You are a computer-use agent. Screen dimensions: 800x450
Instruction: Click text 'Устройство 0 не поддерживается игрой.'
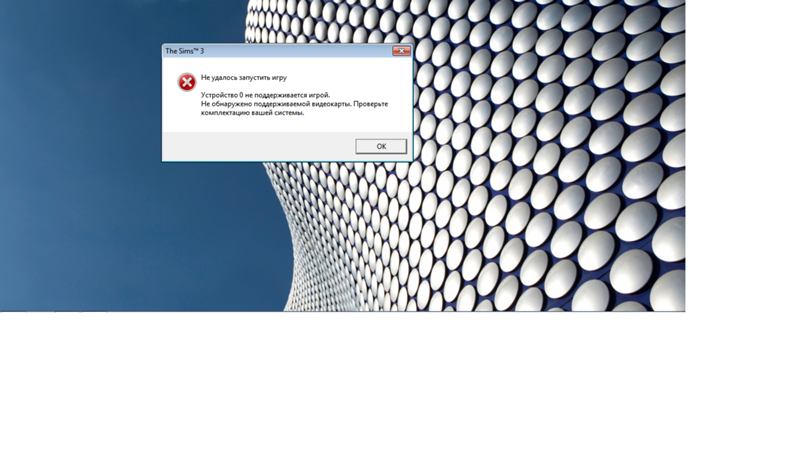coord(265,95)
